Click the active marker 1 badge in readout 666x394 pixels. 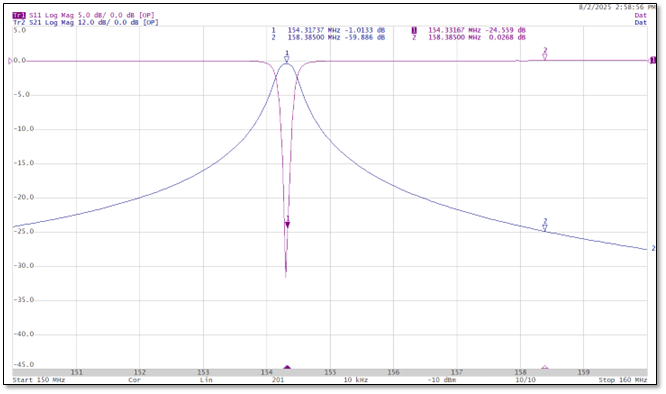pos(414,30)
